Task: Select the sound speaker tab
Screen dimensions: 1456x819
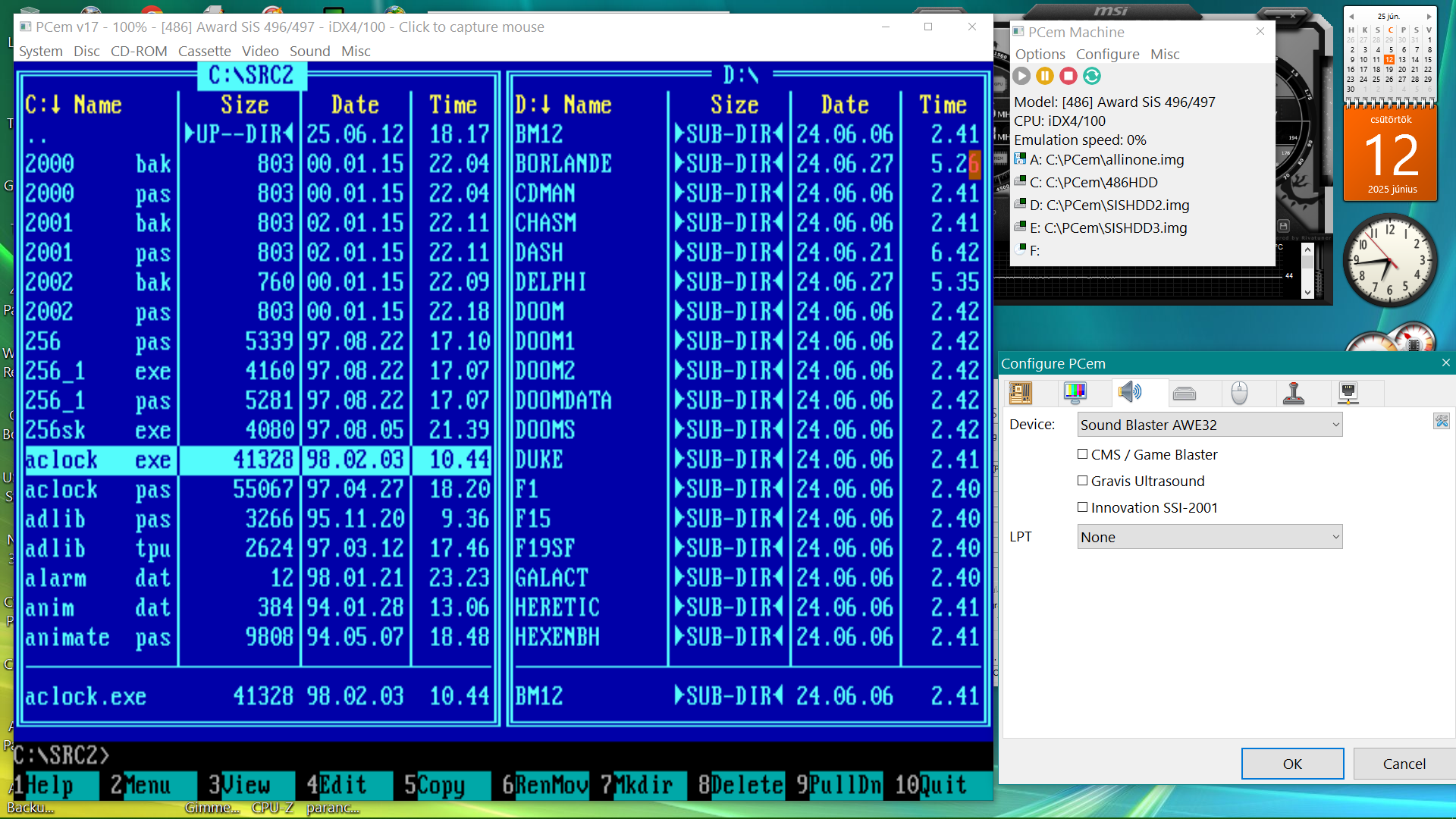Action: point(1130,393)
